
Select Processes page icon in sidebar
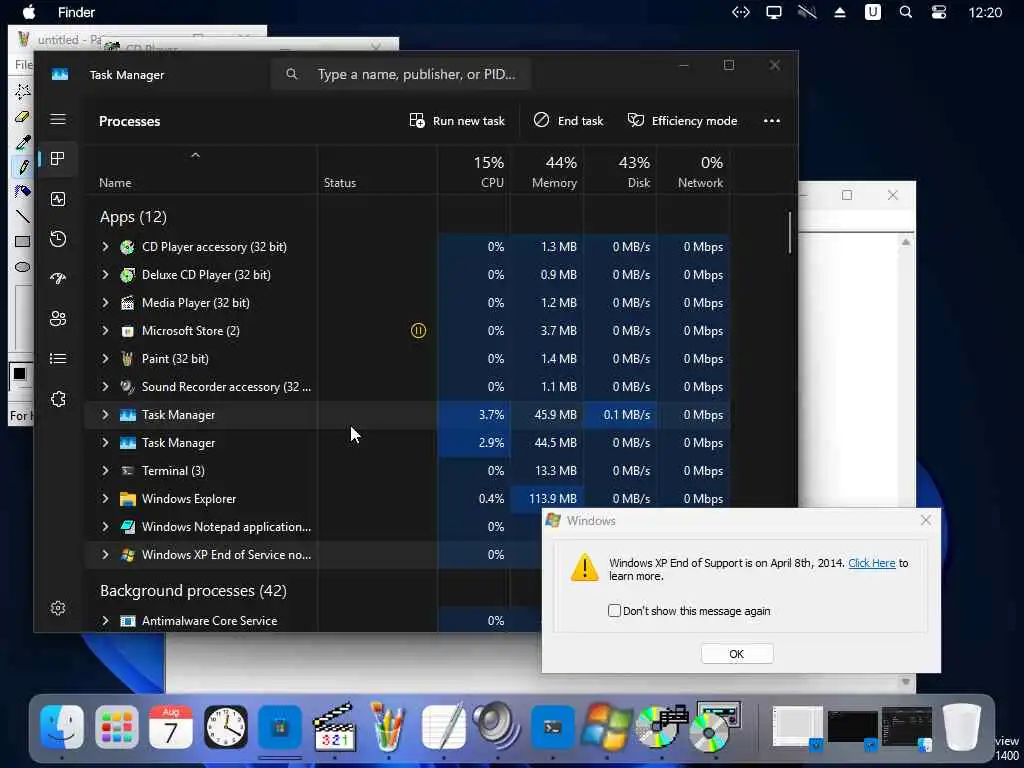[x=58, y=159]
